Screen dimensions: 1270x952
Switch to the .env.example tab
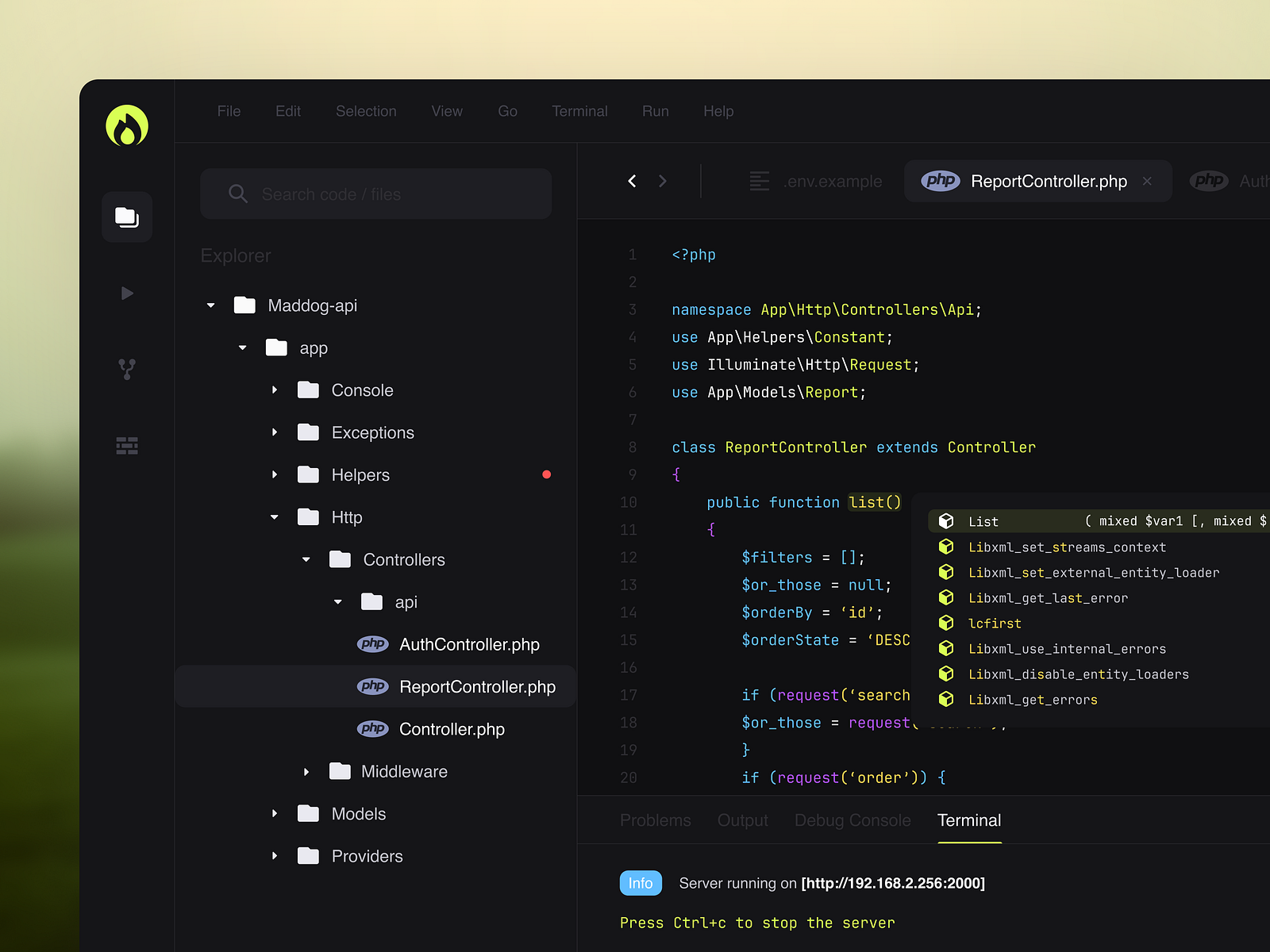833,181
